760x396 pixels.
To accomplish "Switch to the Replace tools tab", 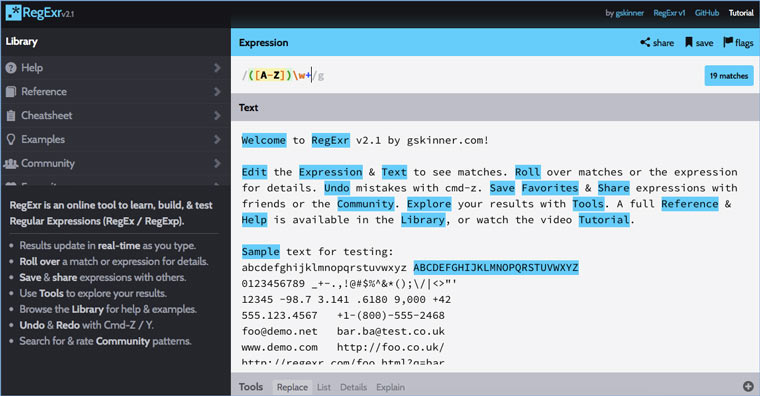I will pyautogui.click(x=292, y=387).
